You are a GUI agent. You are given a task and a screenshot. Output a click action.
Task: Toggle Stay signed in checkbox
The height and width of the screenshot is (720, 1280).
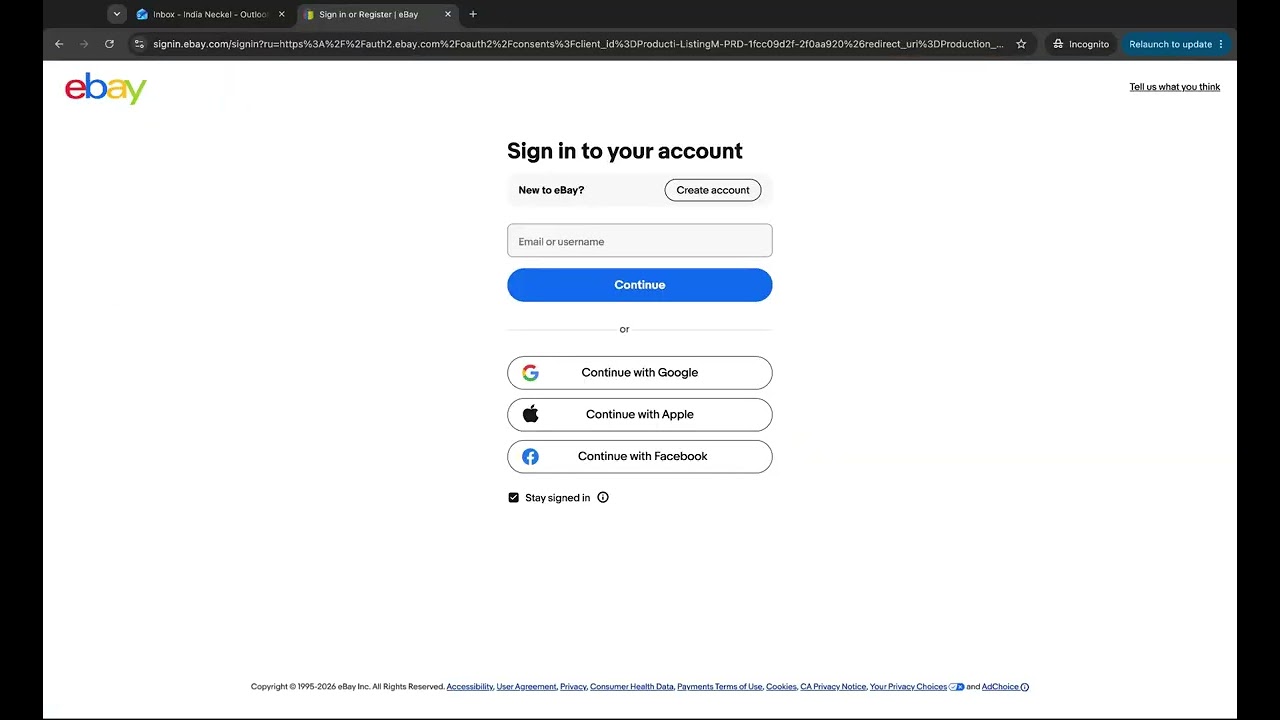514,498
